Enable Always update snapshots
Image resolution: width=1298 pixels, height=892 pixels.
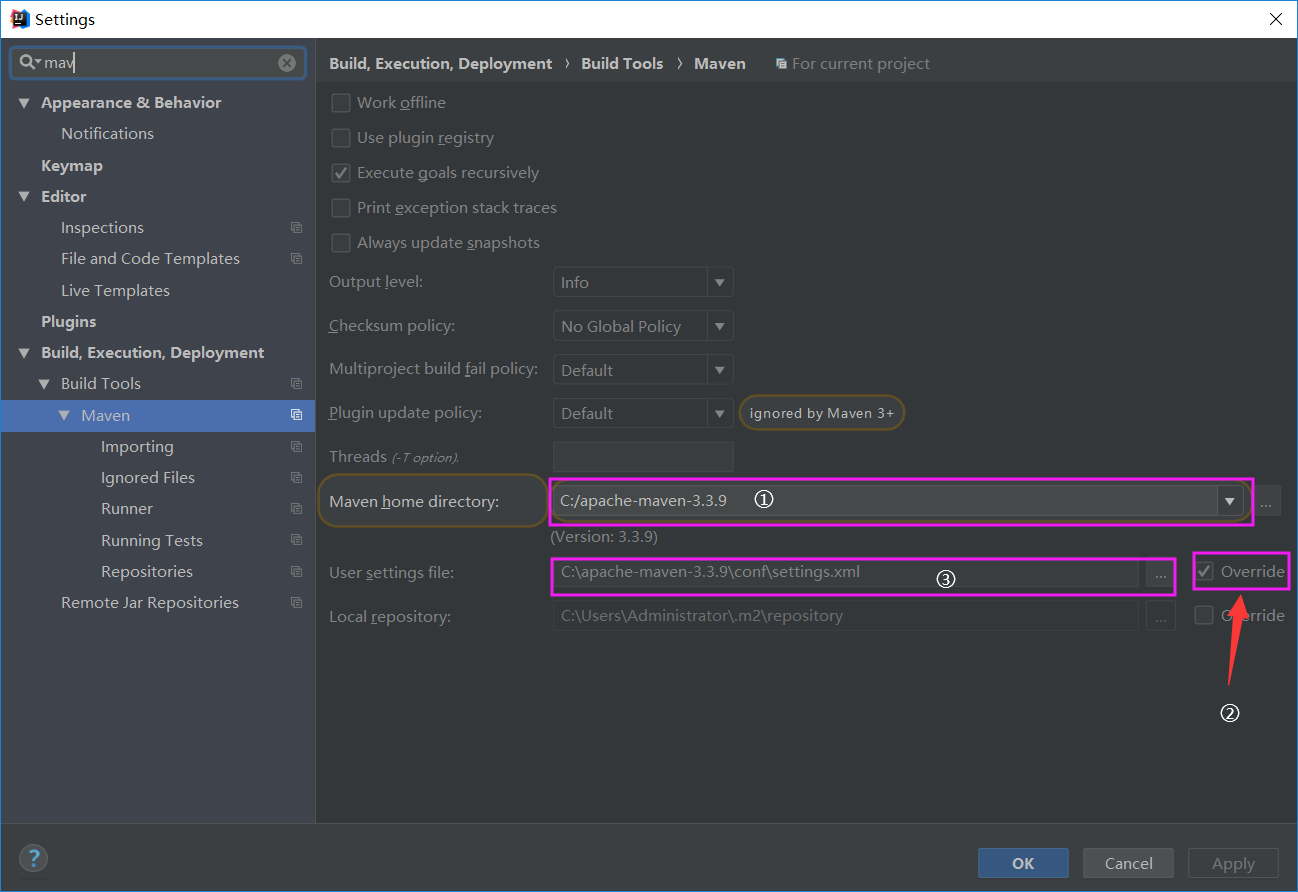pyautogui.click(x=341, y=243)
